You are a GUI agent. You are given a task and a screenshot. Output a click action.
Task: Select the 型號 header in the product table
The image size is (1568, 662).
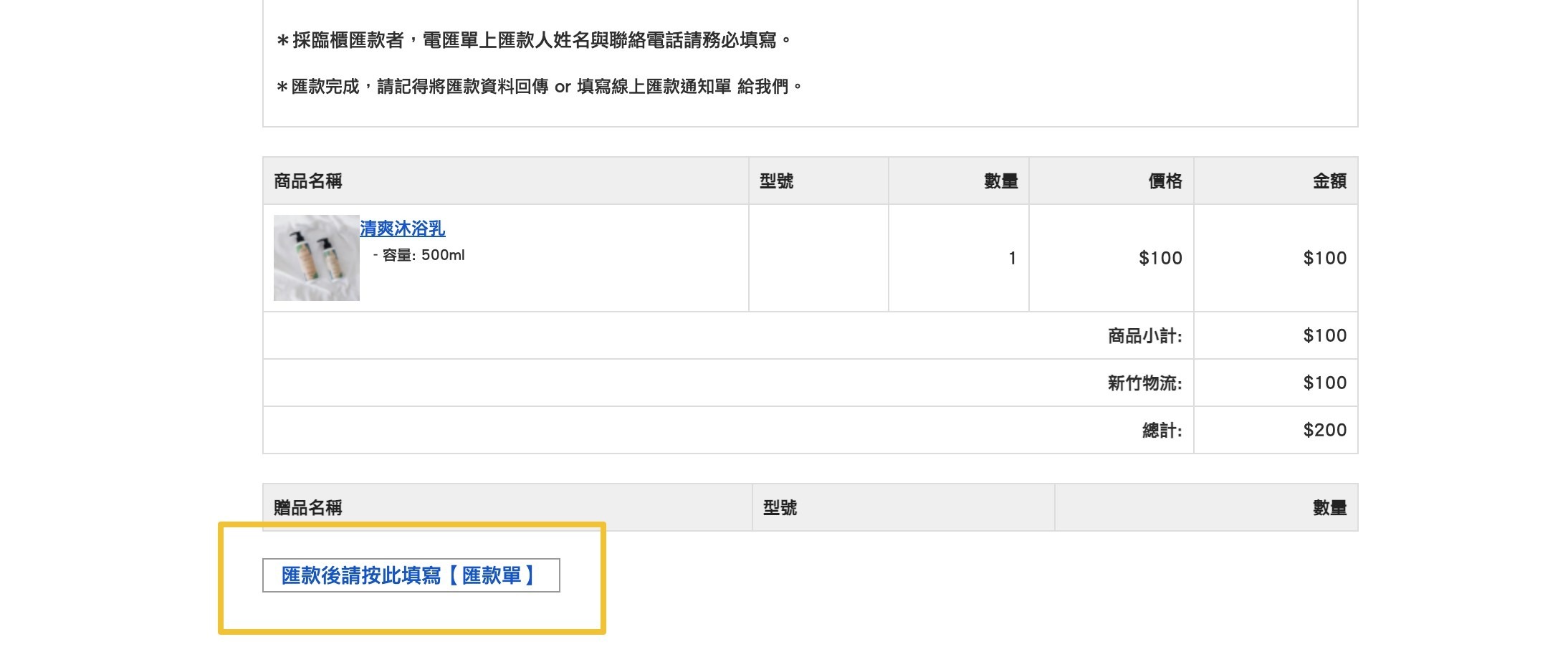click(776, 181)
